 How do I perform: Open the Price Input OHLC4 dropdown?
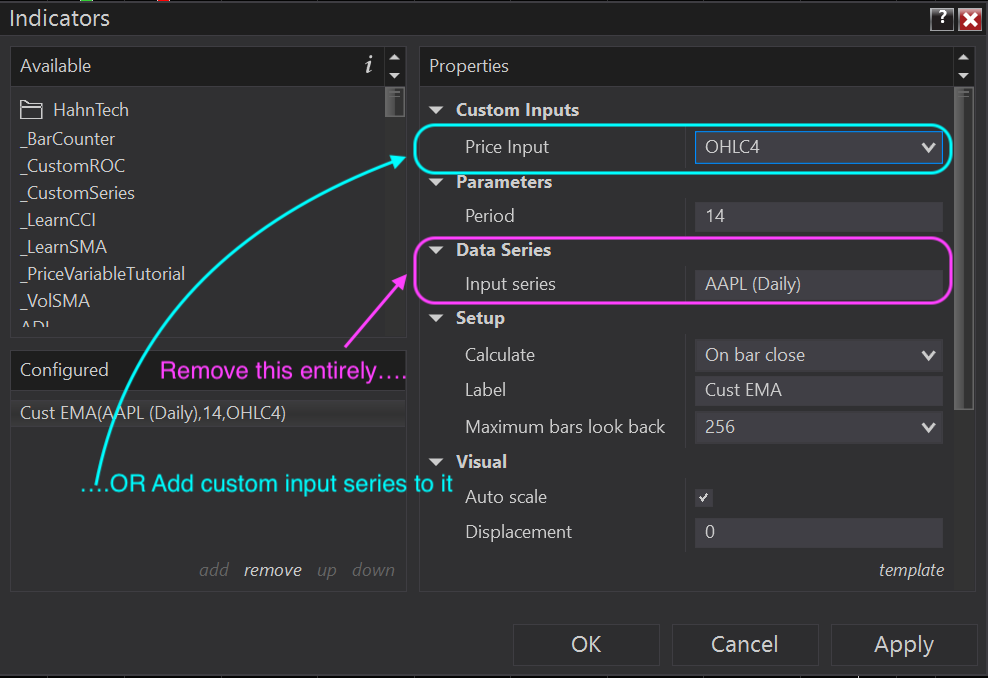(819, 147)
